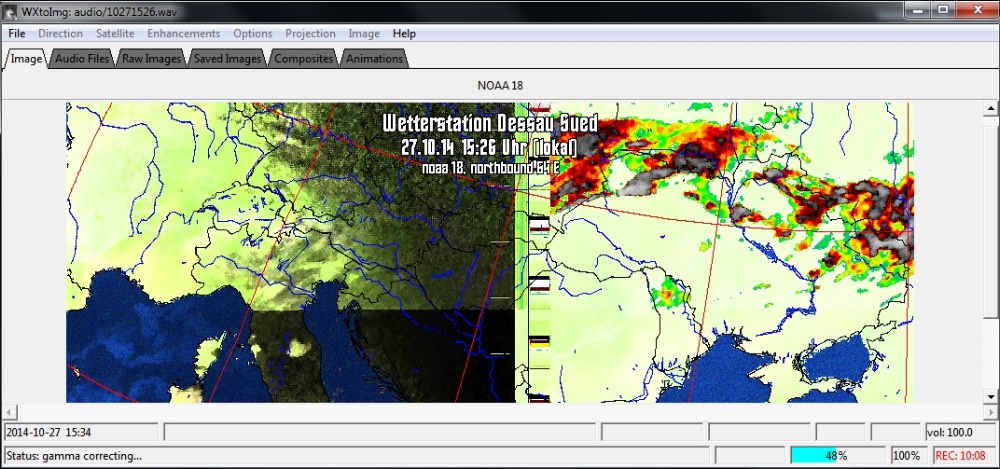Open the Direction menu
This screenshot has width=1000, height=469.
pos(61,34)
